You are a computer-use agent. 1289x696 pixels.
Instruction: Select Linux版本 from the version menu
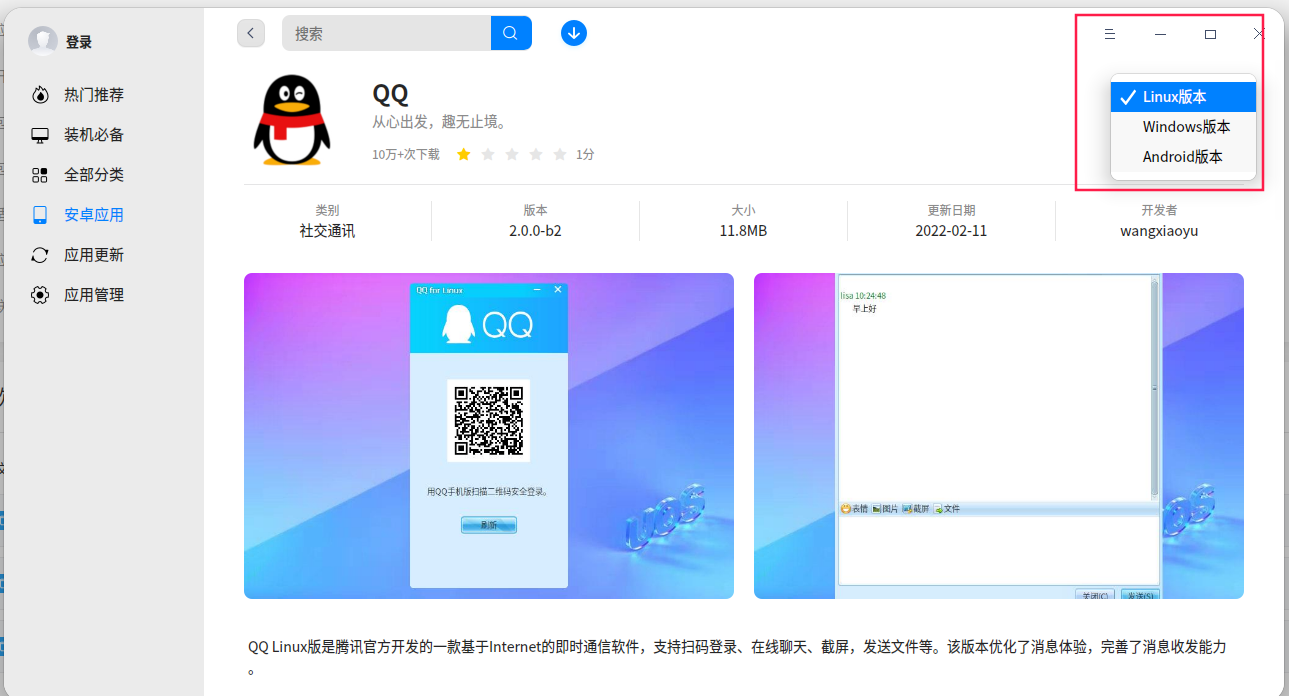pos(1183,97)
